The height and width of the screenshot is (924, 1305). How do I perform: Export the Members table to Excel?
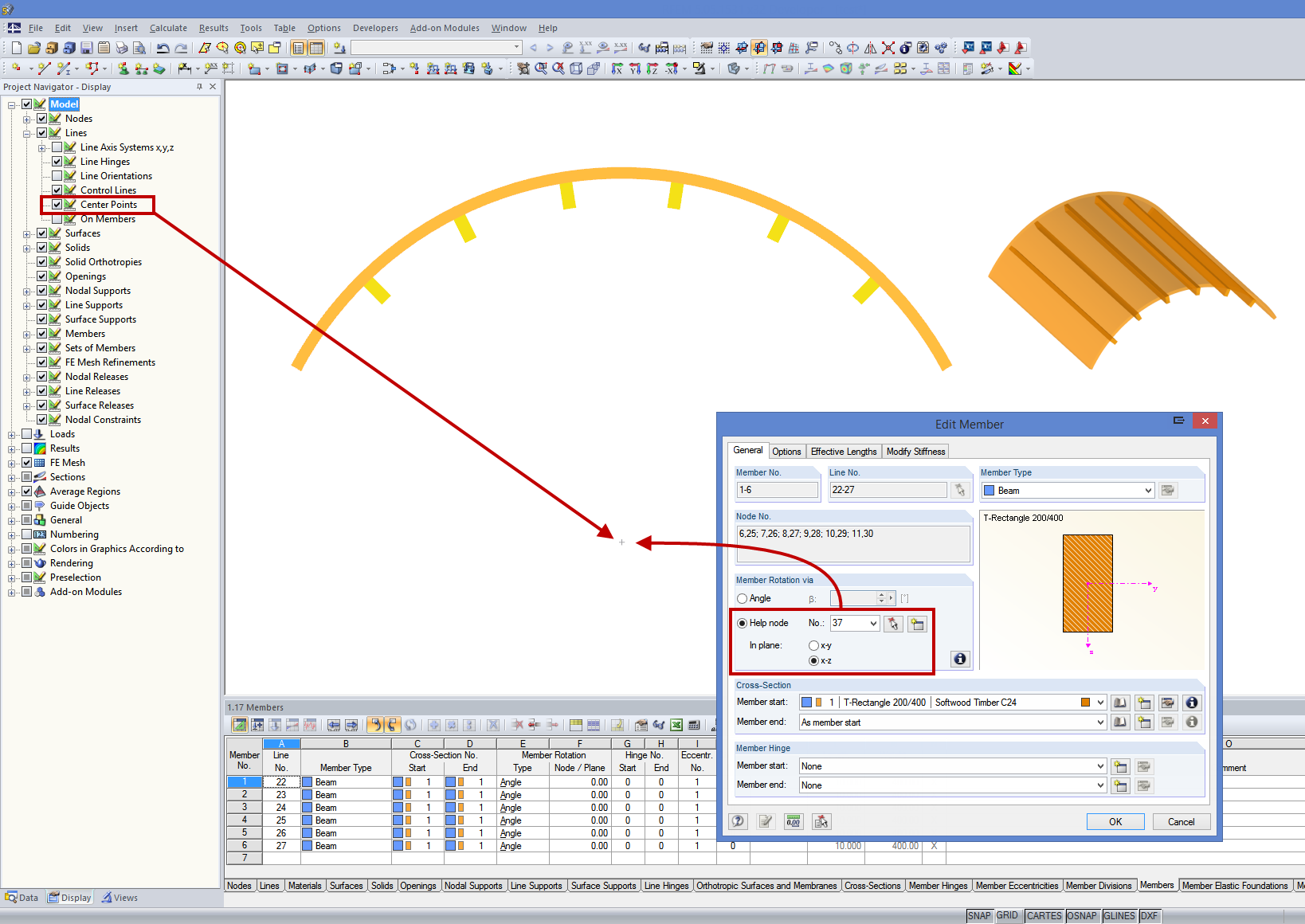coord(676,725)
